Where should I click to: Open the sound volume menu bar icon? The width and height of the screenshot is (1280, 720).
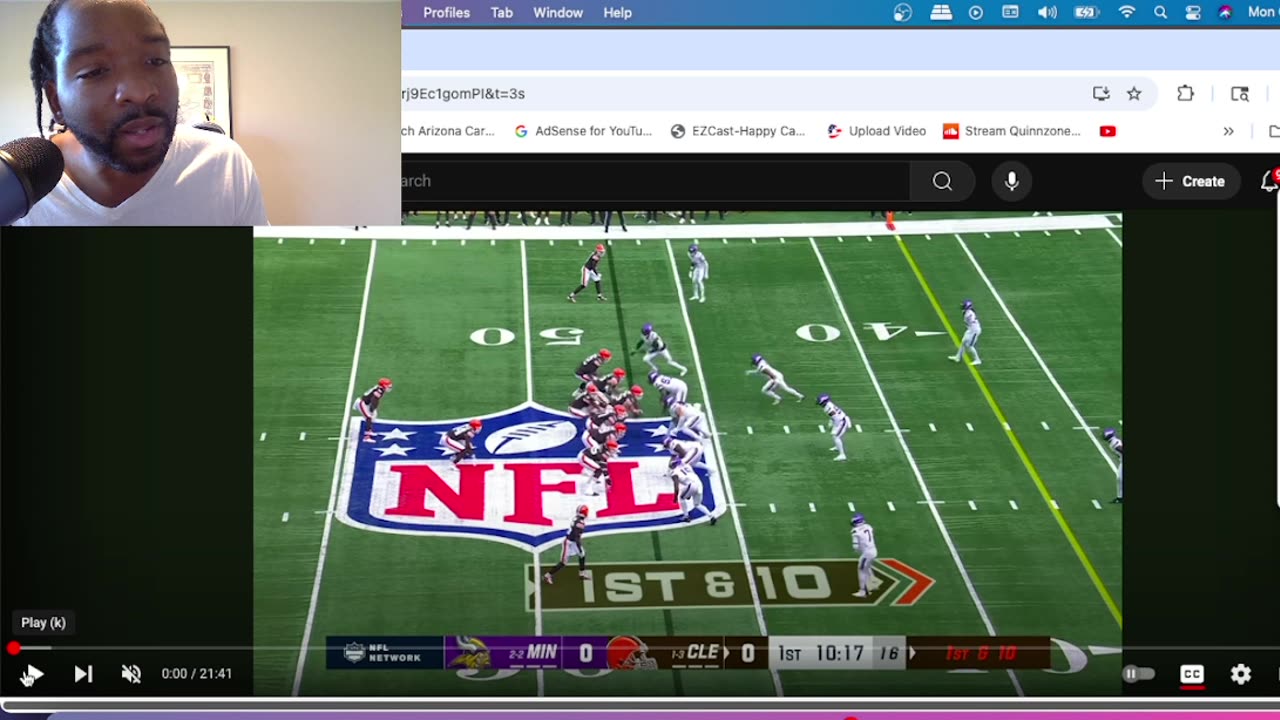(1047, 13)
